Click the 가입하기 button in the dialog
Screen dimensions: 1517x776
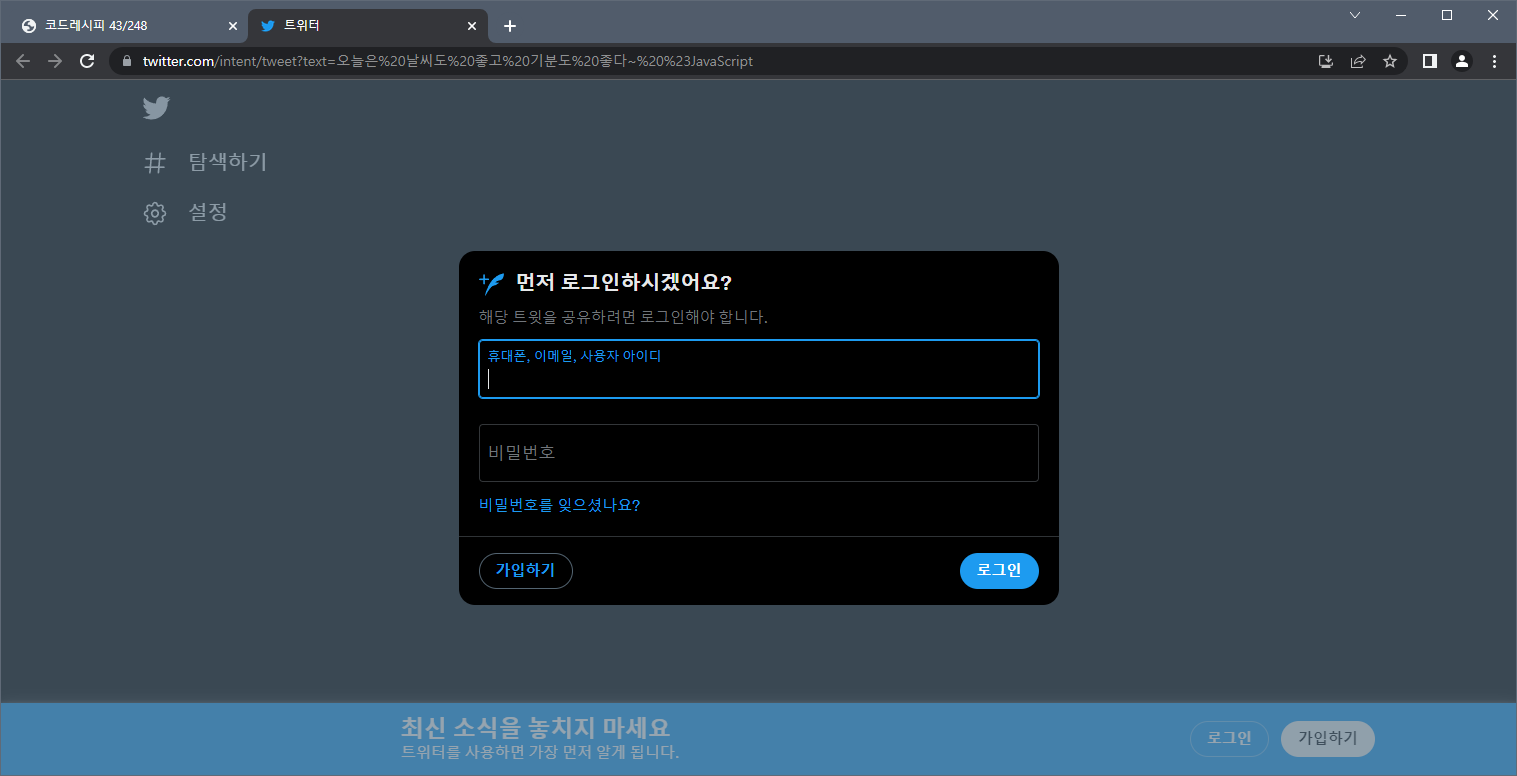(526, 571)
